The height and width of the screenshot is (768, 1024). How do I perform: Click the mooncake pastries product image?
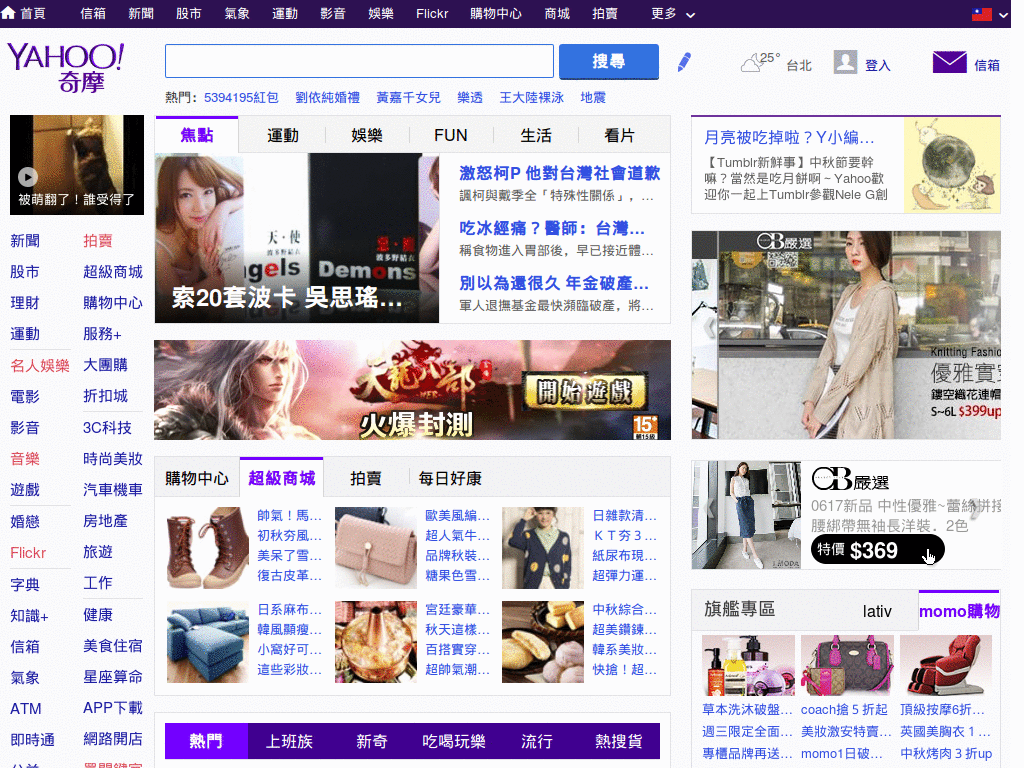(543, 642)
